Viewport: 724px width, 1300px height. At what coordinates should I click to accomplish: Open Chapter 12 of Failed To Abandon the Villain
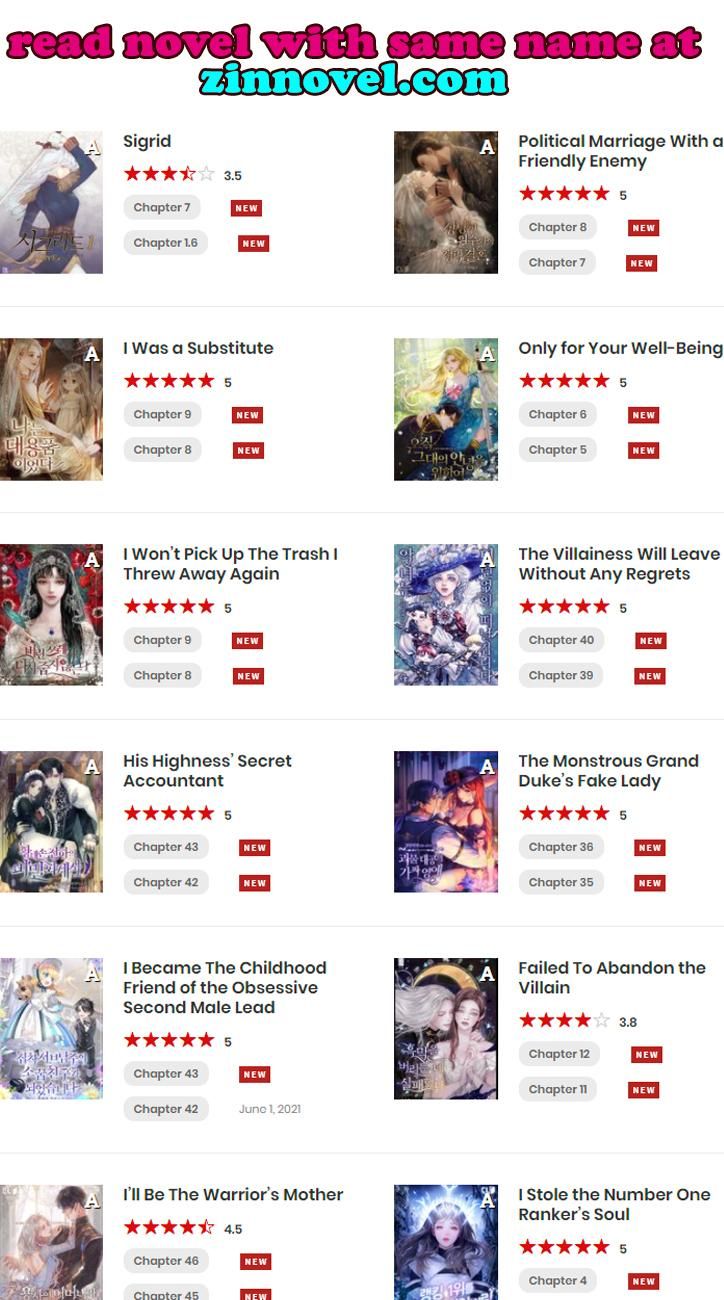click(x=559, y=1054)
